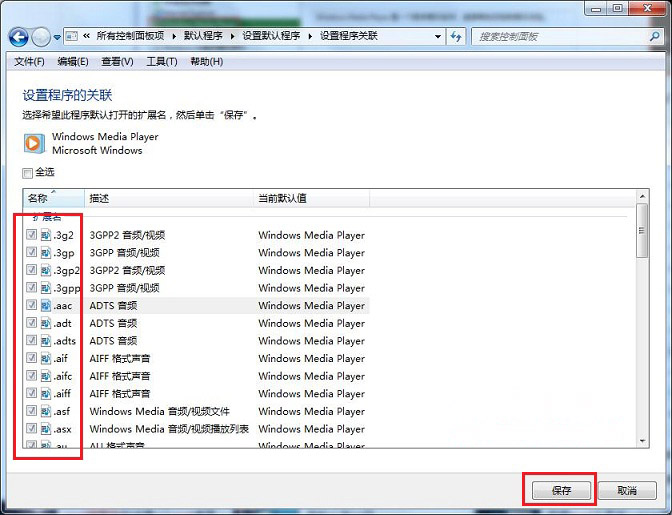
Task: Uncheck the .adts extension checkbox
Action: (31, 340)
